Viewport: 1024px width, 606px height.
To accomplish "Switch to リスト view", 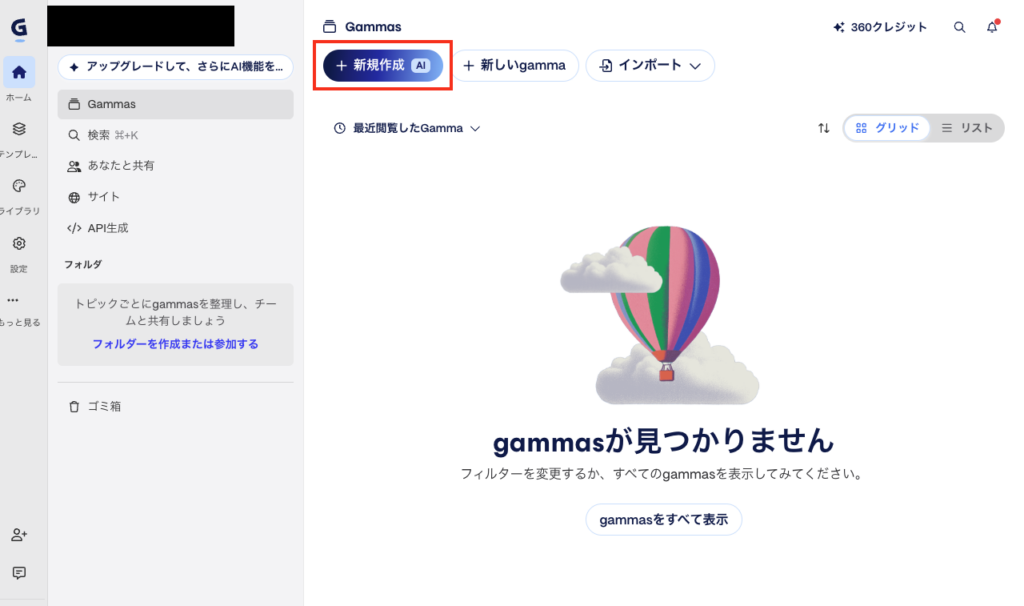I will point(967,128).
